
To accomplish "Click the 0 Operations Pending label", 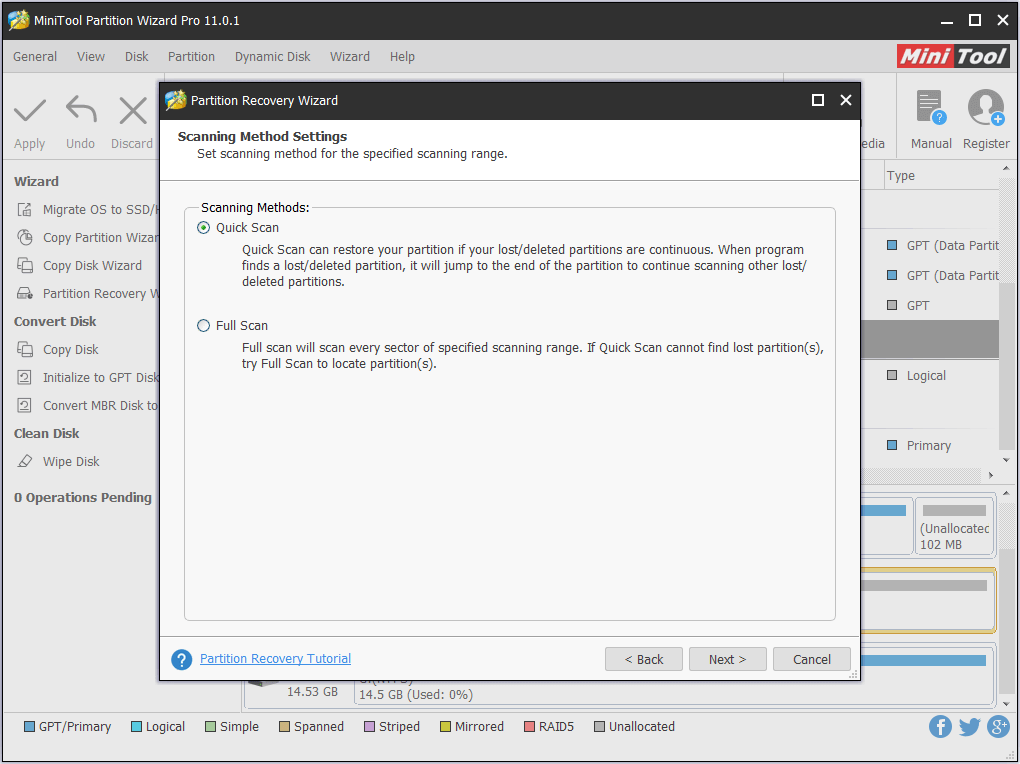I will click(x=83, y=497).
